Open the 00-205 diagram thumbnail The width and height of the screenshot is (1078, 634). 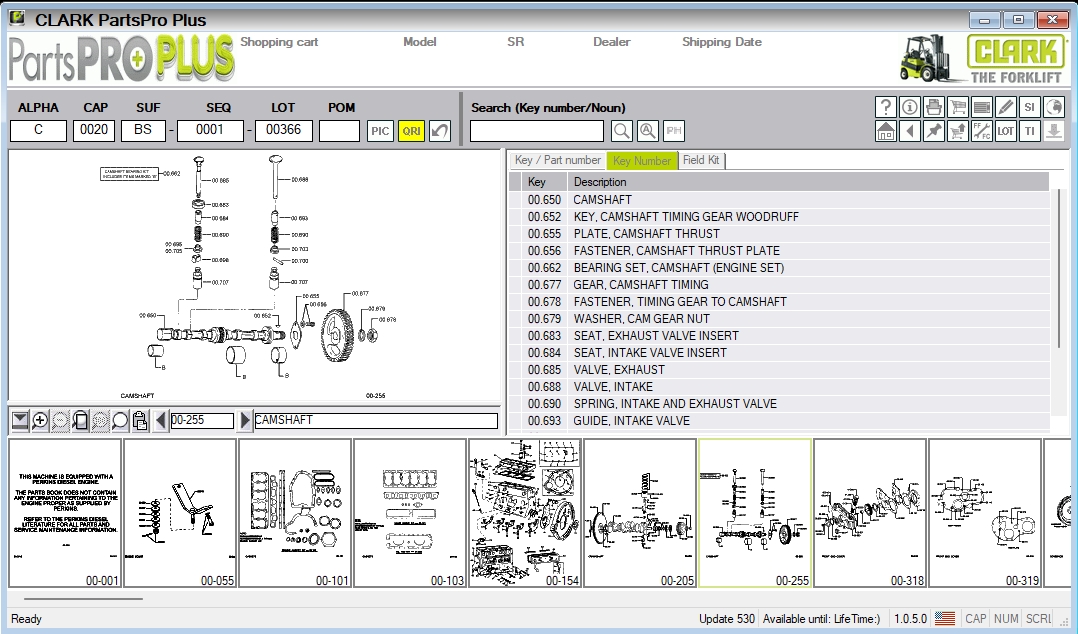pos(640,512)
